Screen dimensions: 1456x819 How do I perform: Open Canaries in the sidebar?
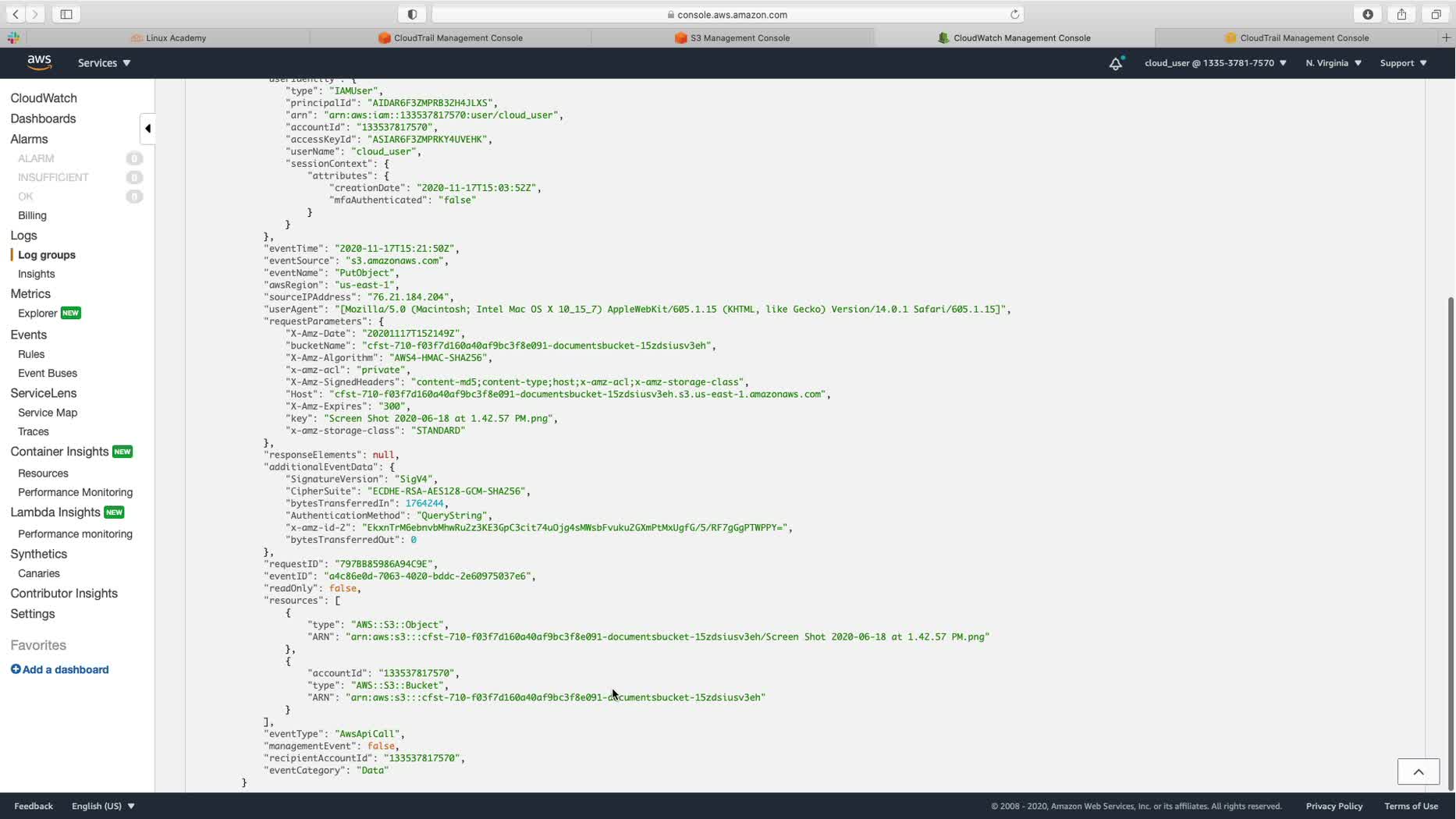pos(39,573)
